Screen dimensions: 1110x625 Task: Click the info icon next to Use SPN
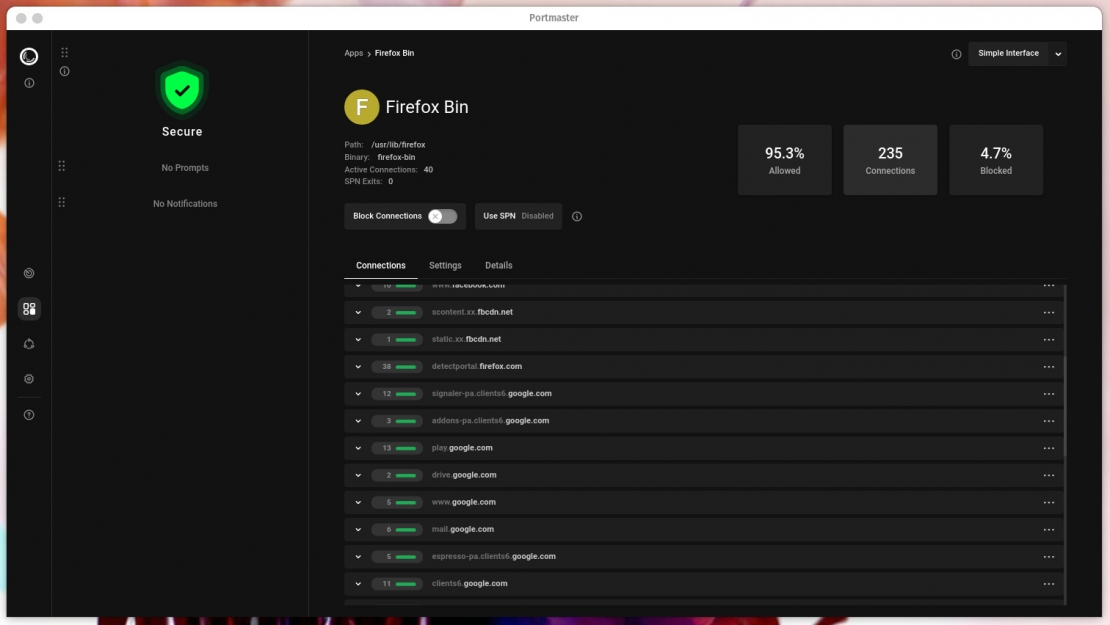(578, 216)
